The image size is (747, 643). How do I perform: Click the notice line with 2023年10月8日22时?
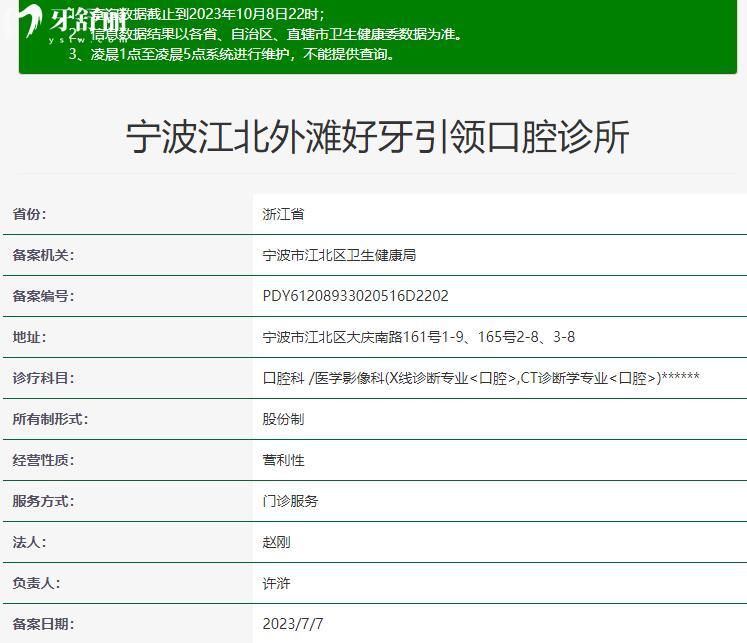[197, 14]
